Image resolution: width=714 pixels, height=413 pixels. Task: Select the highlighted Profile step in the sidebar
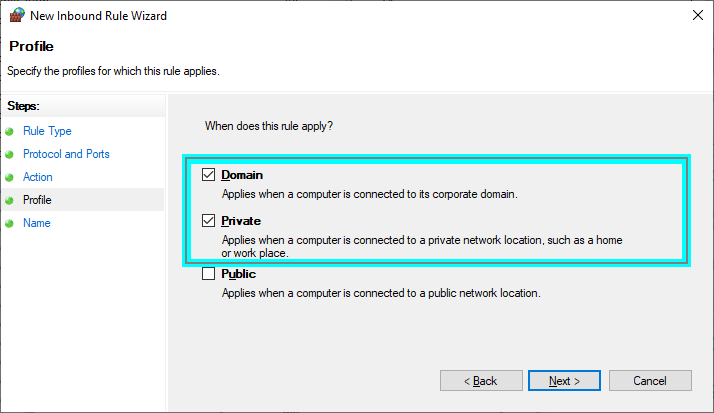37,200
